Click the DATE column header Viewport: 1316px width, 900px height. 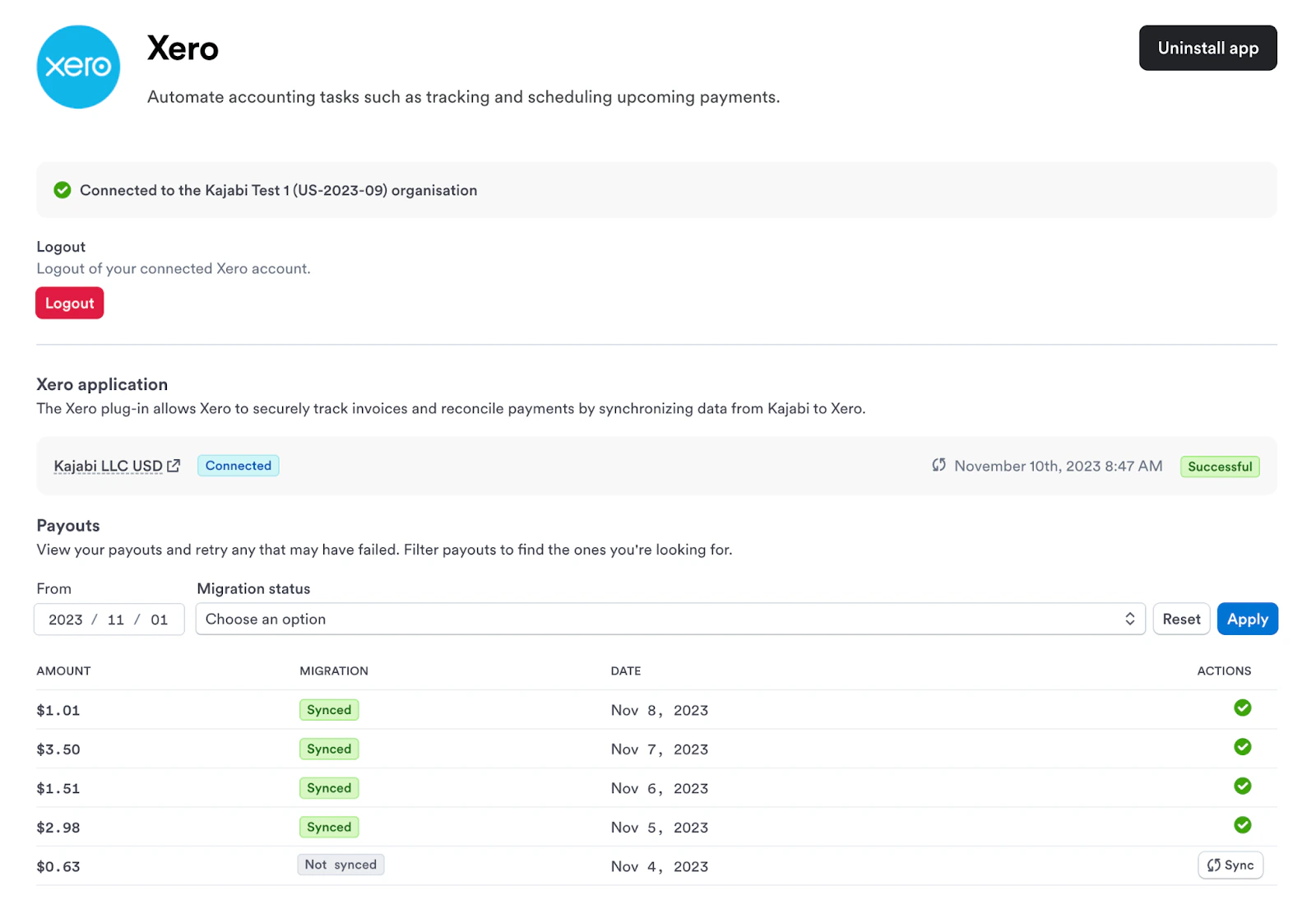tap(626, 670)
